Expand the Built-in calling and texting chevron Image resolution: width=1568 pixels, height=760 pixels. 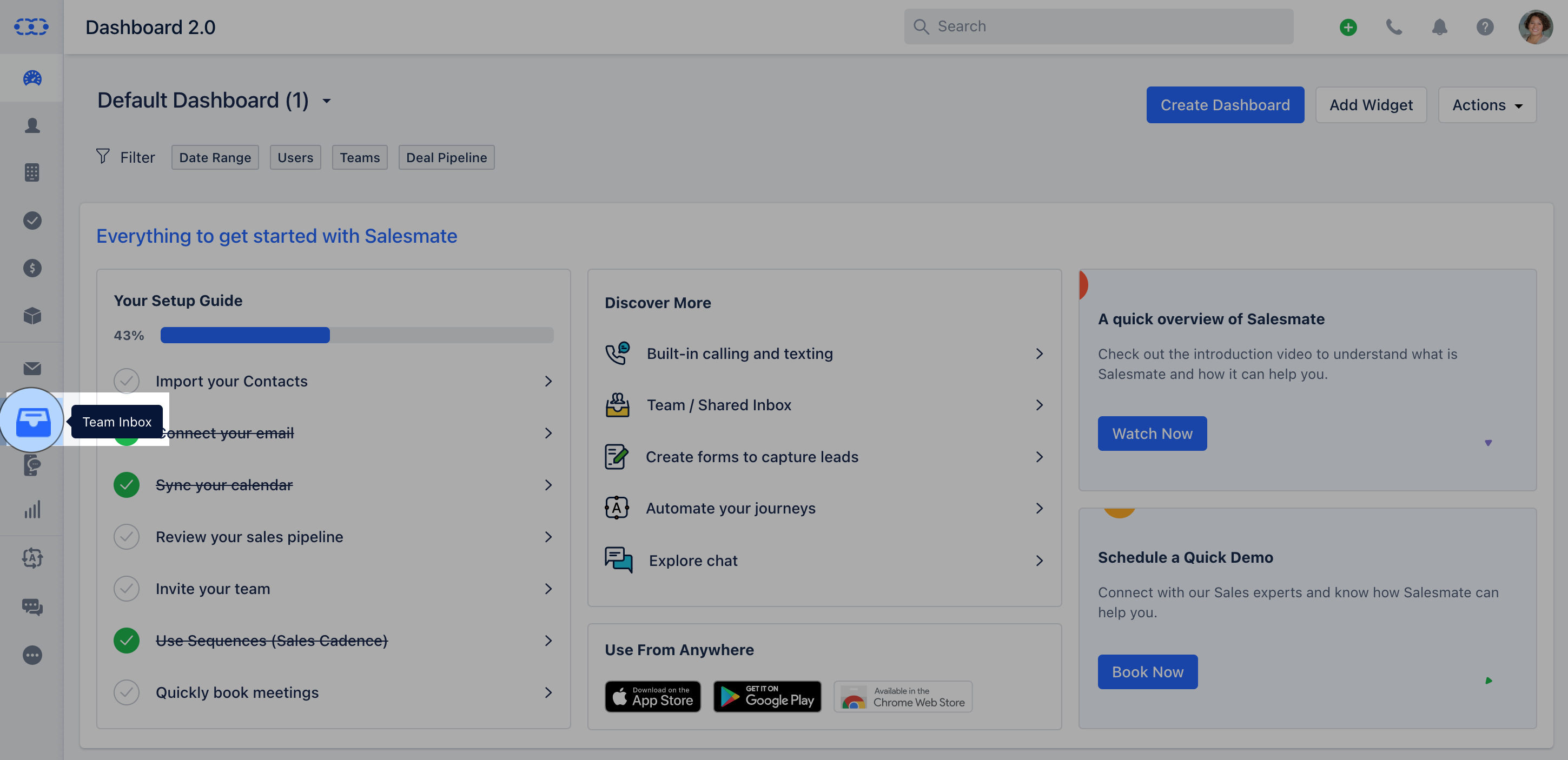(1038, 353)
